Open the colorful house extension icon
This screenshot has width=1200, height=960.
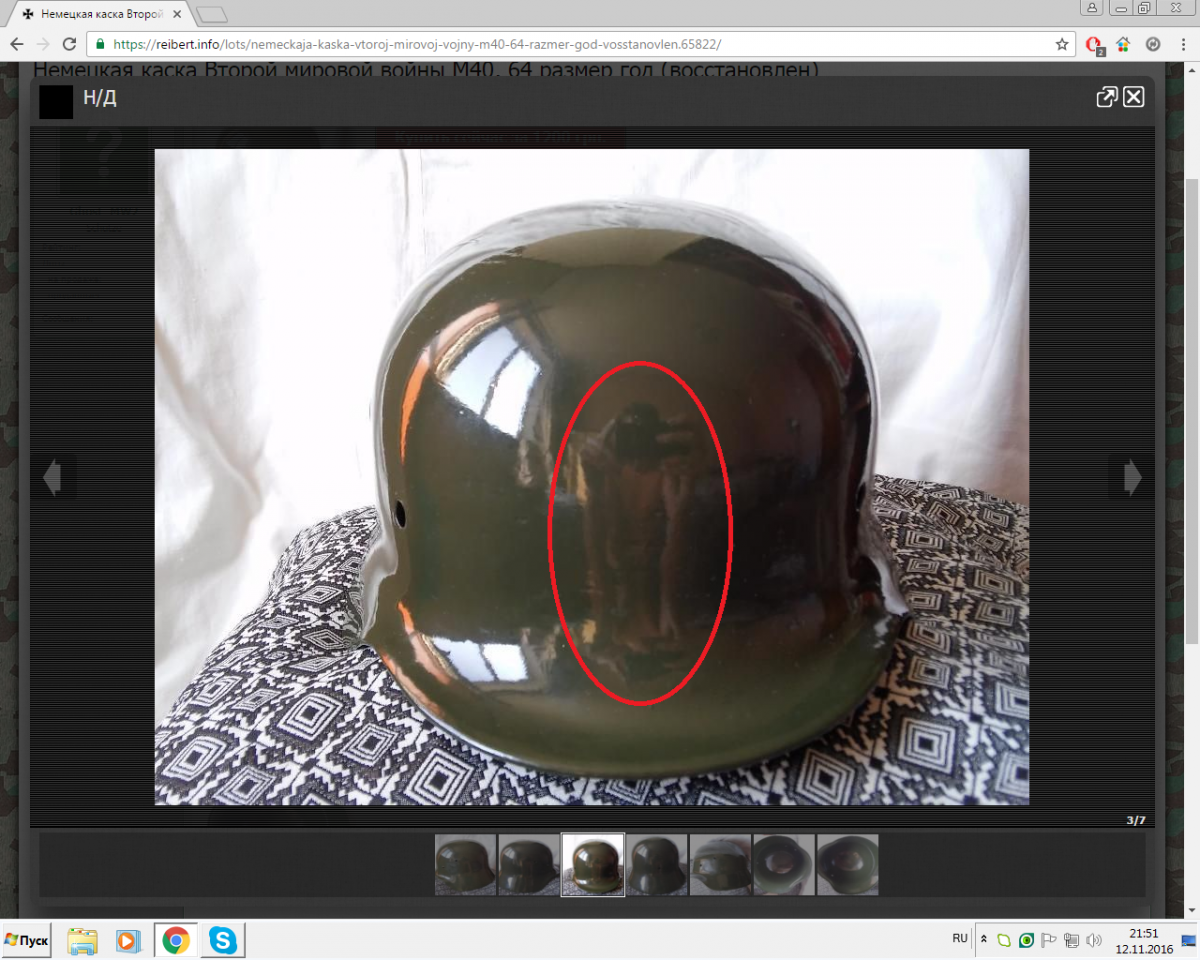point(1123,45)
